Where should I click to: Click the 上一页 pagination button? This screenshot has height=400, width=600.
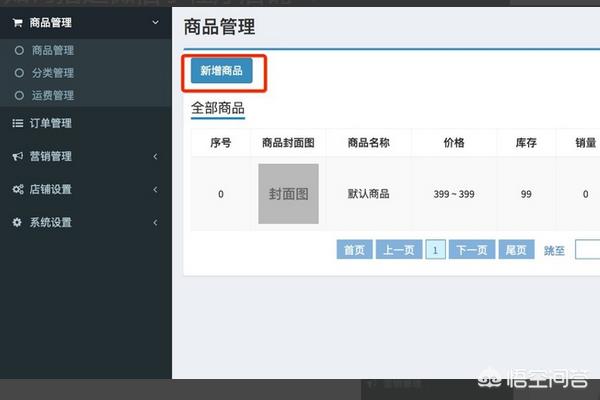398,251
